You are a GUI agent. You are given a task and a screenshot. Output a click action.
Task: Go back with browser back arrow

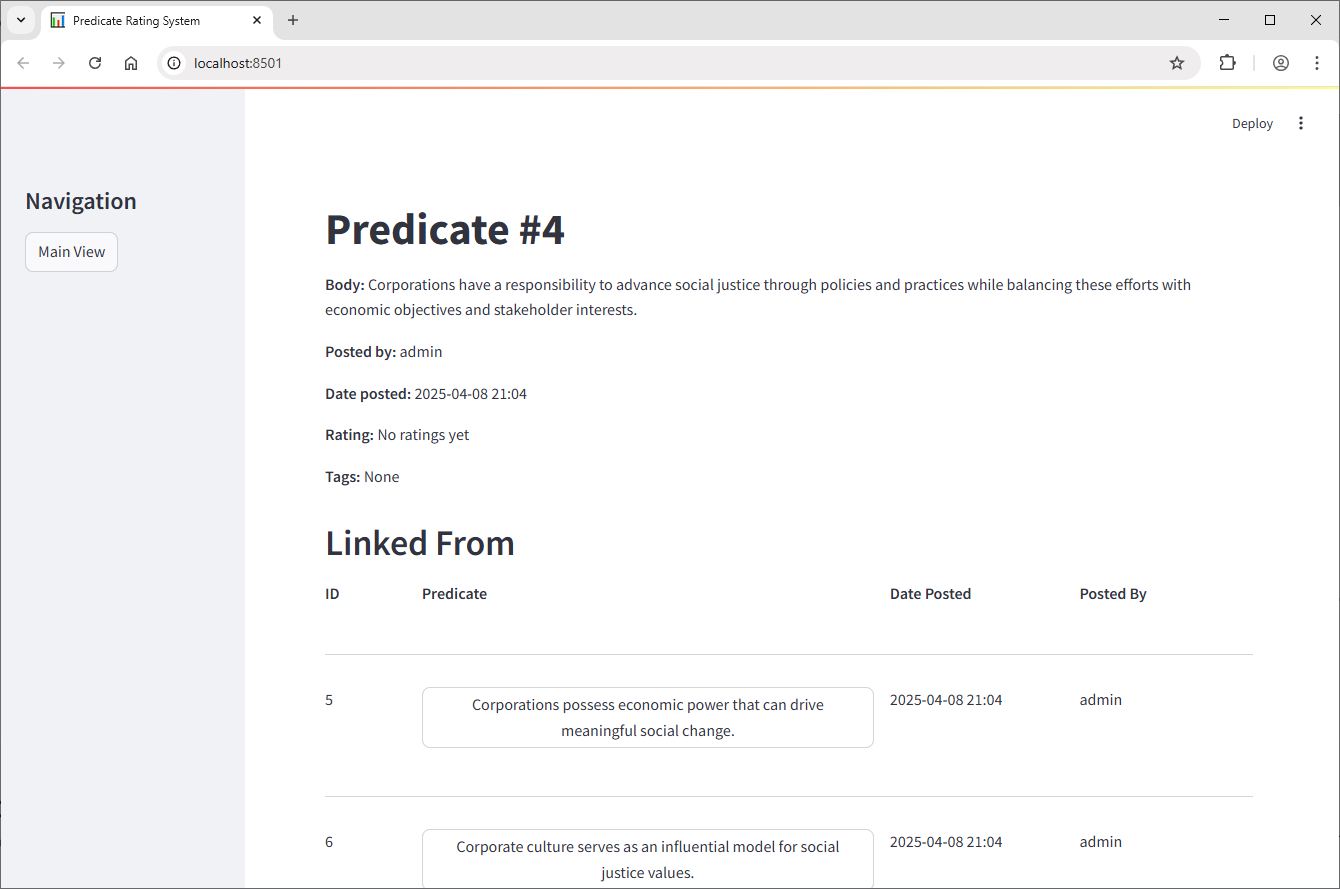24,63
